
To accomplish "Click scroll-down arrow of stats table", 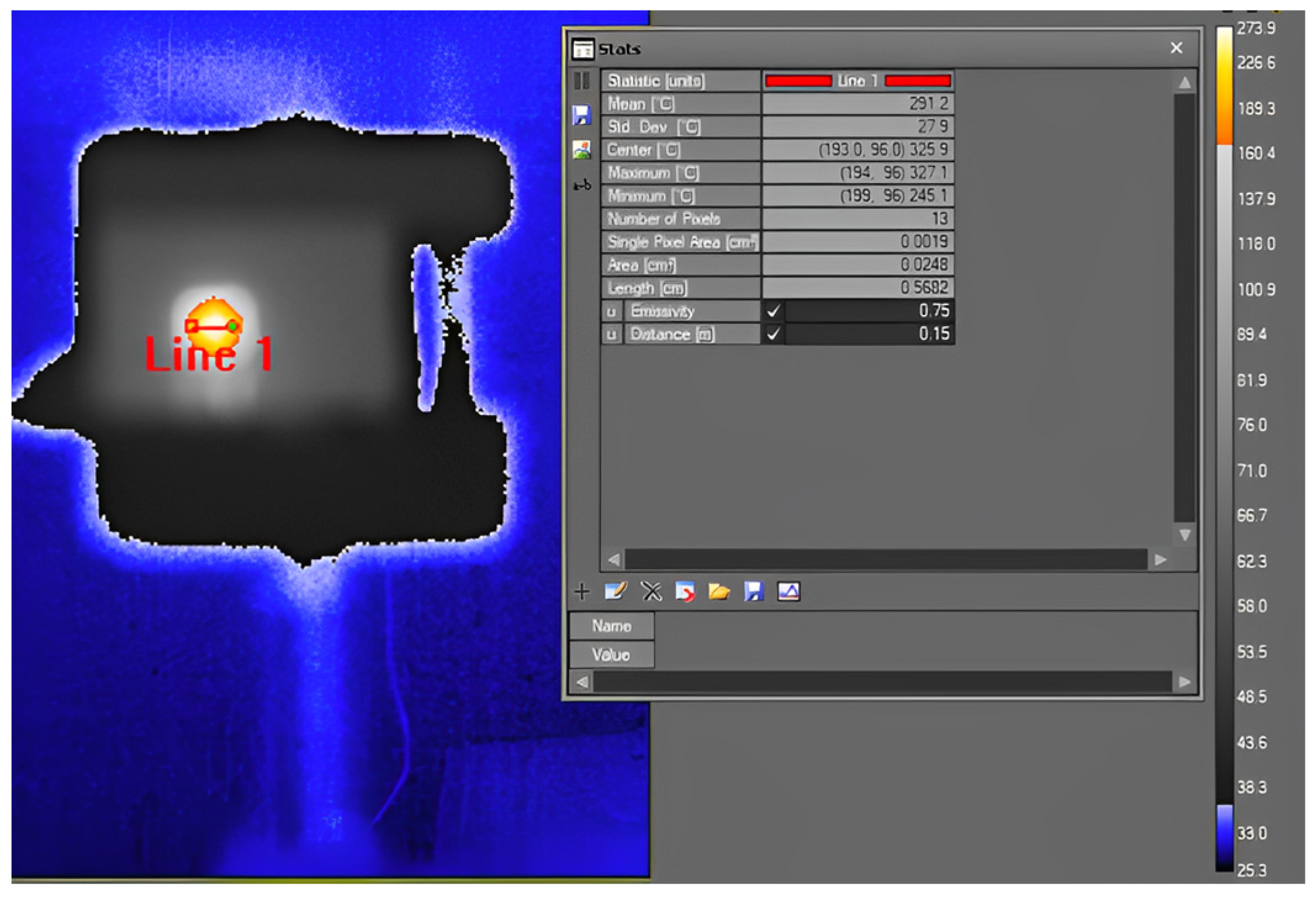I will coord(1184,535).
